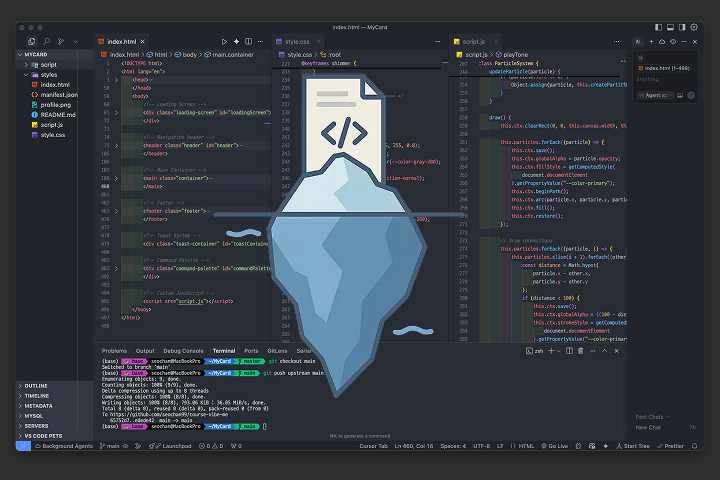Open more actions for style.css editor group
The width and height of the screenshot is (720, 480).
tap(438, 41)
